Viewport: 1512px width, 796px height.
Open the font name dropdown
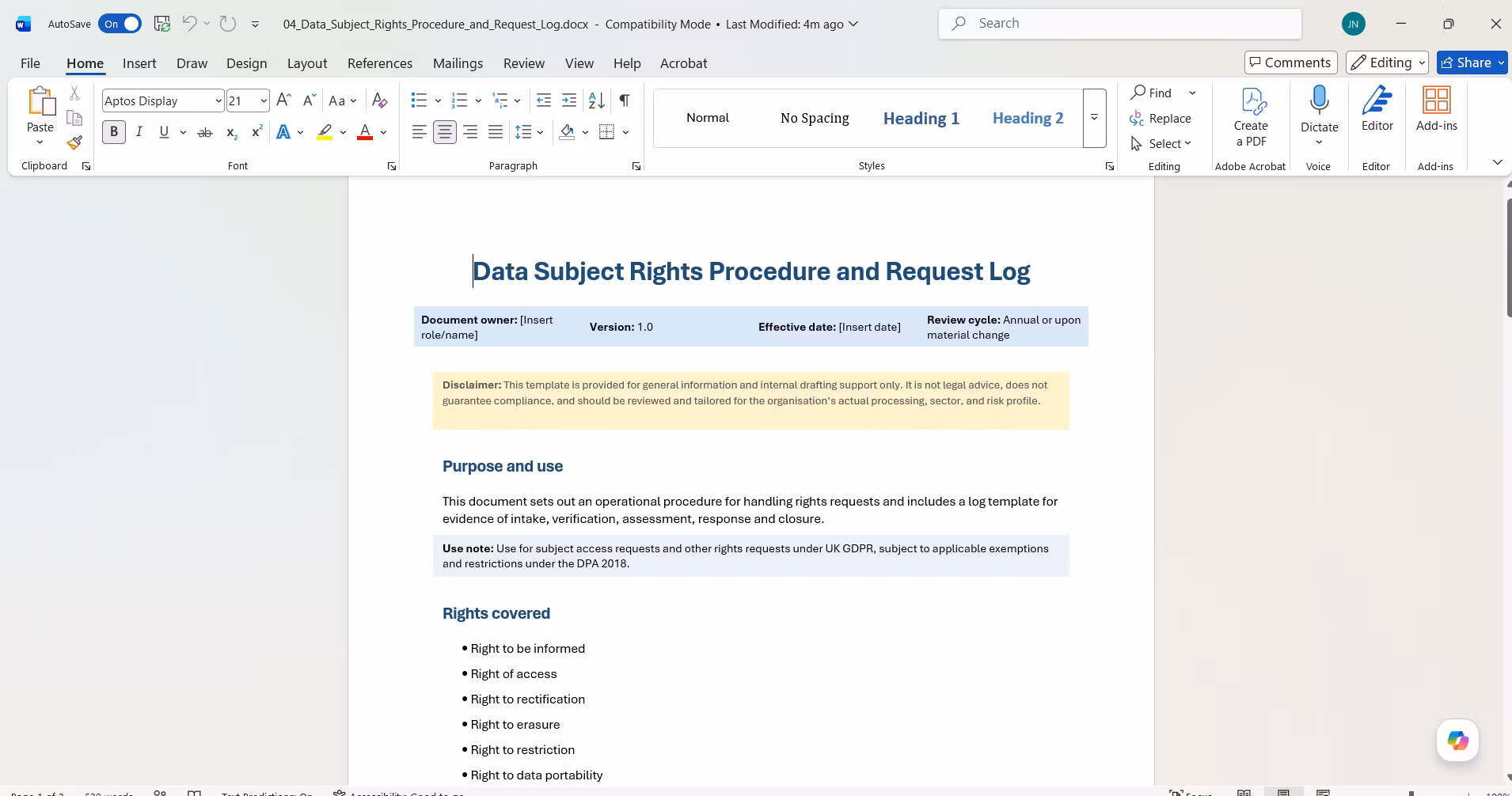218,100
